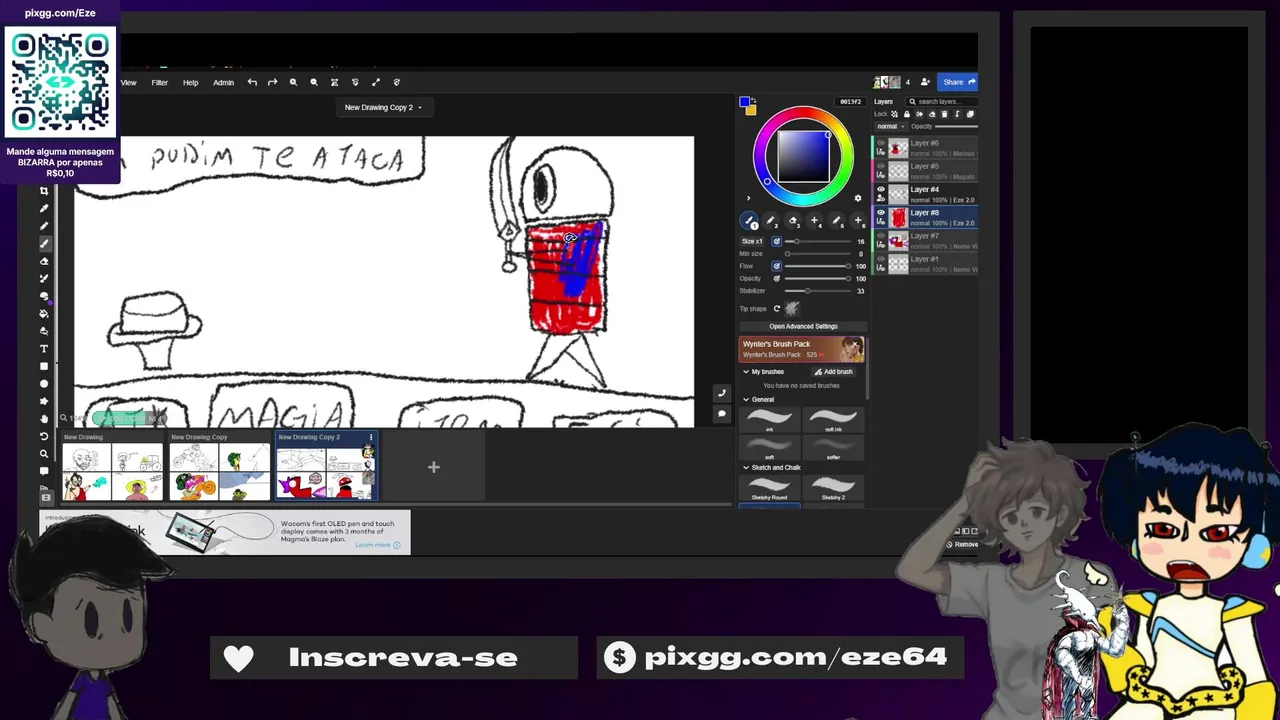Toggle visibility of Layer #8
Viewport: 1280px width, 720px height.
[881, 212]
